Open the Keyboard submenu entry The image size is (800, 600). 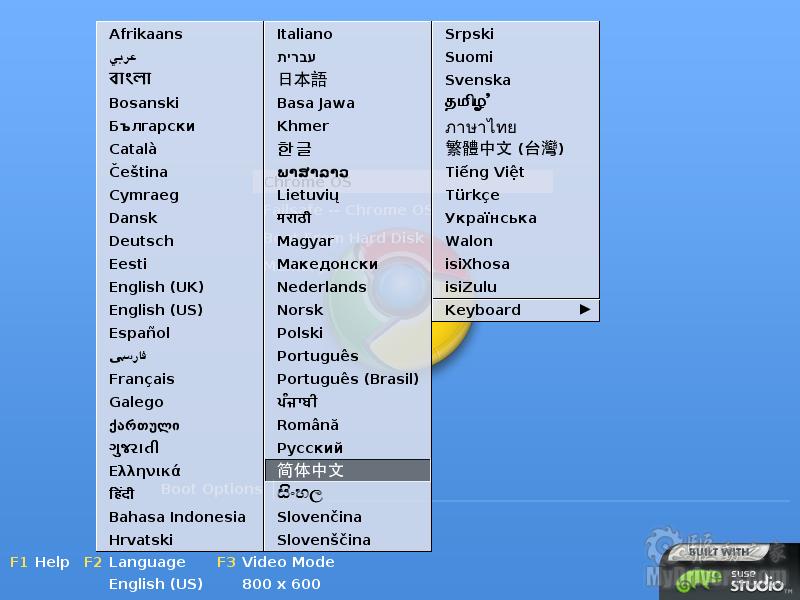point(483,310)
